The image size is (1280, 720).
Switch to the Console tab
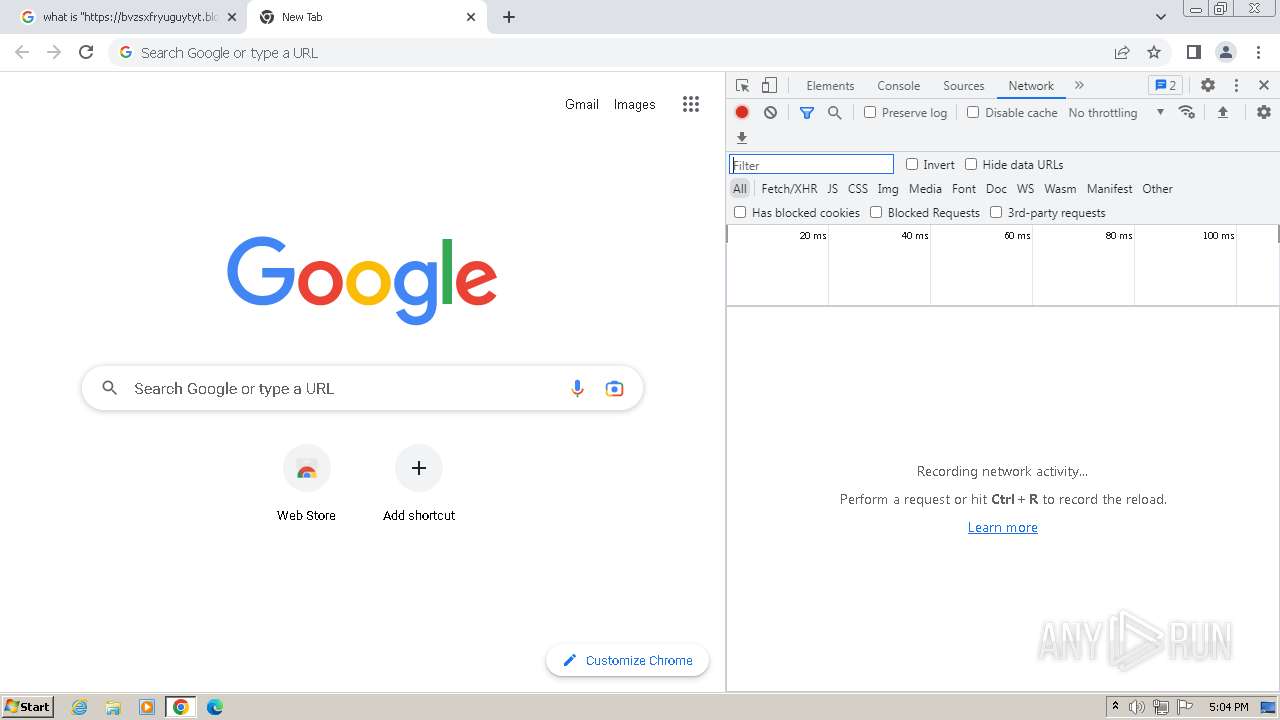898,86
